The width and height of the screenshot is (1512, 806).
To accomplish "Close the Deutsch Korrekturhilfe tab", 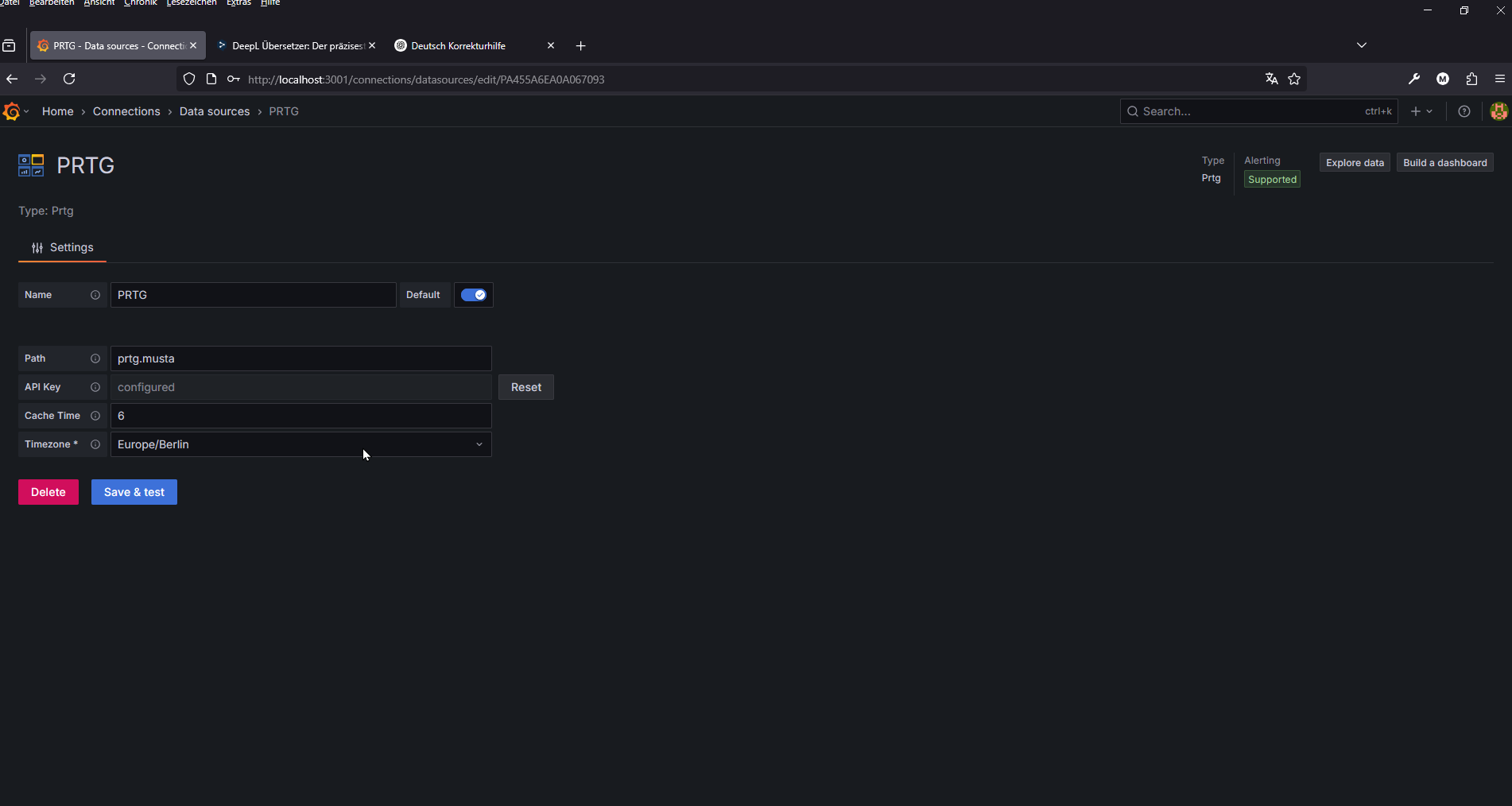I will point(551,45).
